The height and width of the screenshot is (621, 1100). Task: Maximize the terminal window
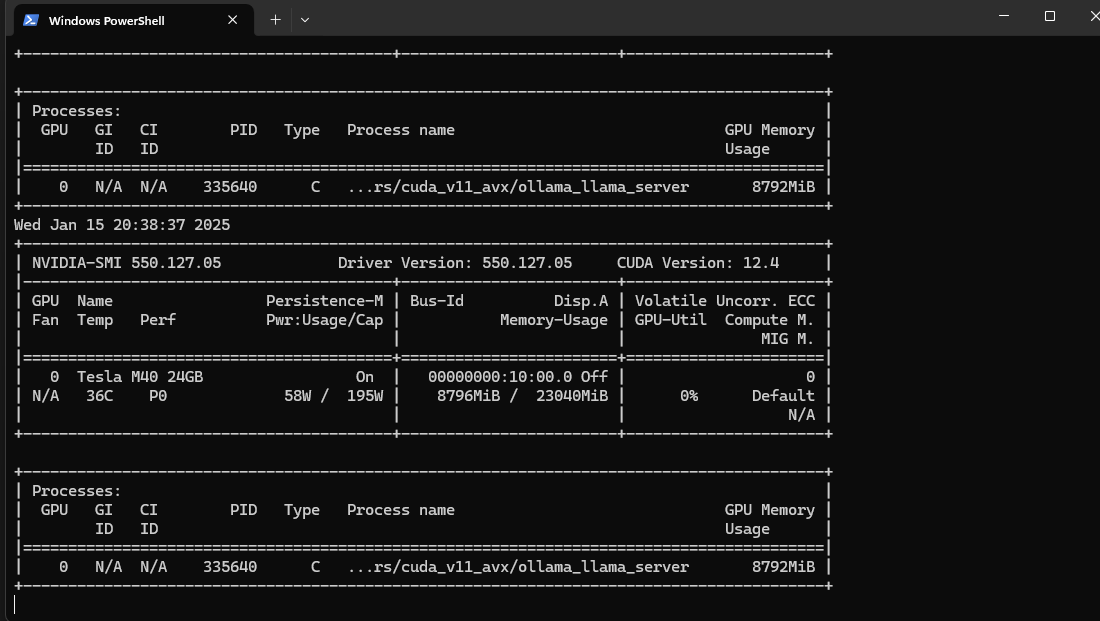[x=1049, y=15]
